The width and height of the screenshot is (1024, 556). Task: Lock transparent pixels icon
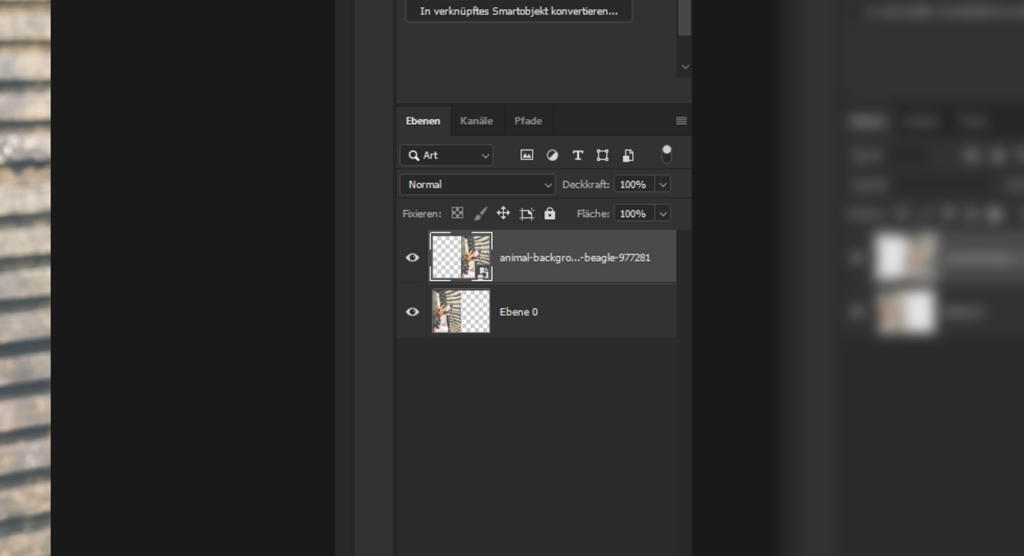pos(457,213)
